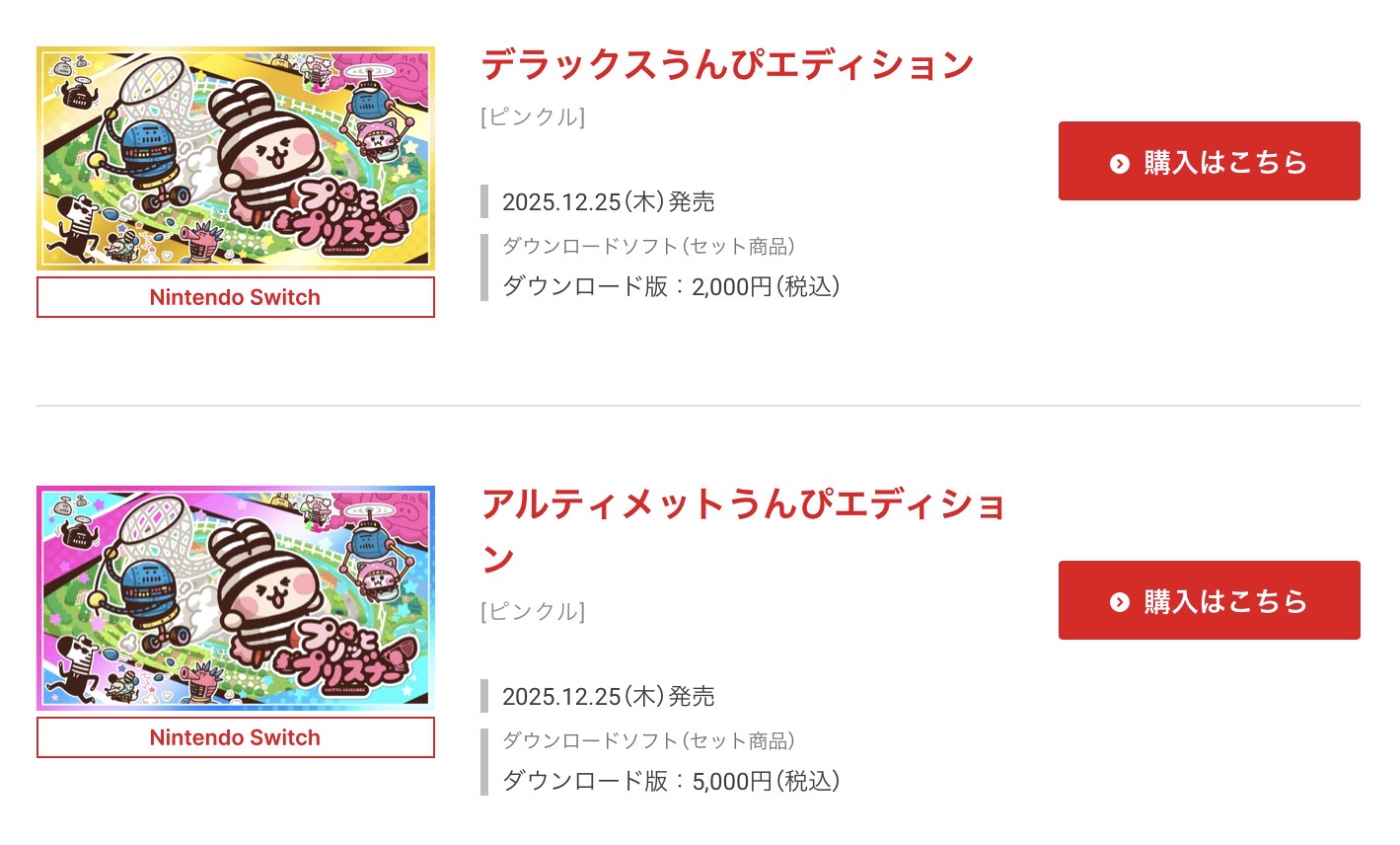Click the arrow icon in the Deluxe purchase button
The image size is (1400, 845).
pos(1119,163)
